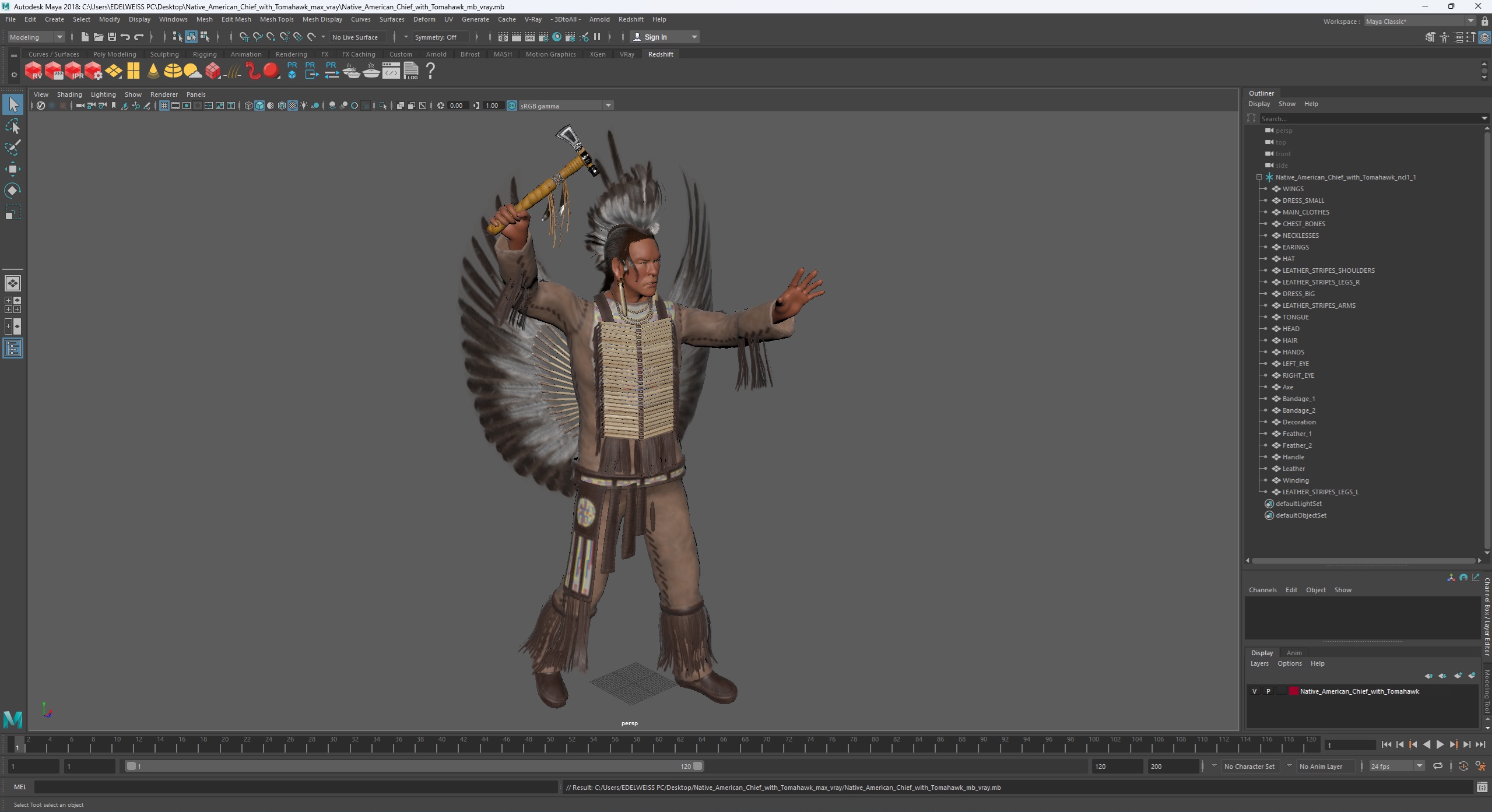1492x812 pixels.
Task: Click the time range slider bar
Action: tap(414, 767)
